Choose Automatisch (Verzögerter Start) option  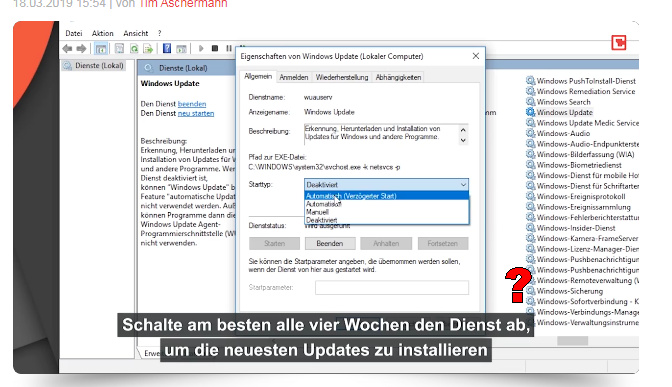386,196
